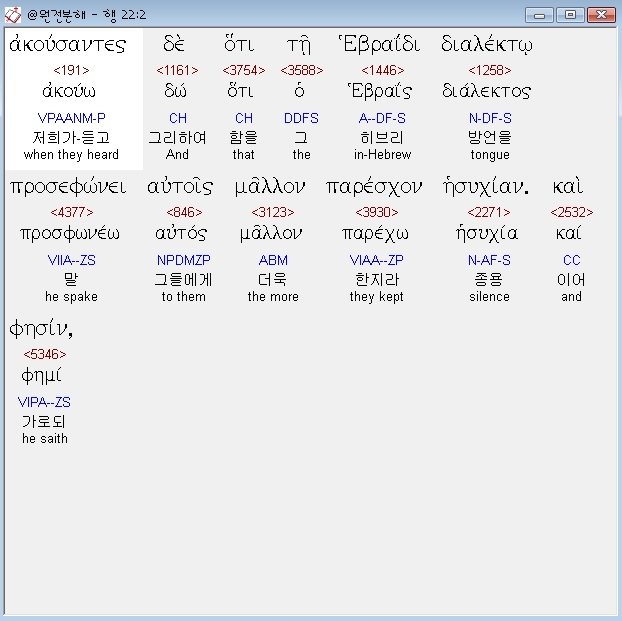Click parsing code N-DF-S
622x621 pixels.
(x=490, y=118)
